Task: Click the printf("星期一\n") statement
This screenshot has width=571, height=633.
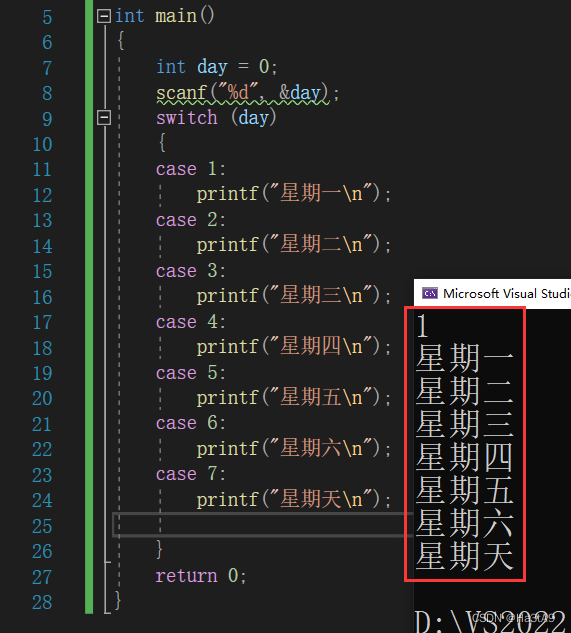Action: (294, 193)
